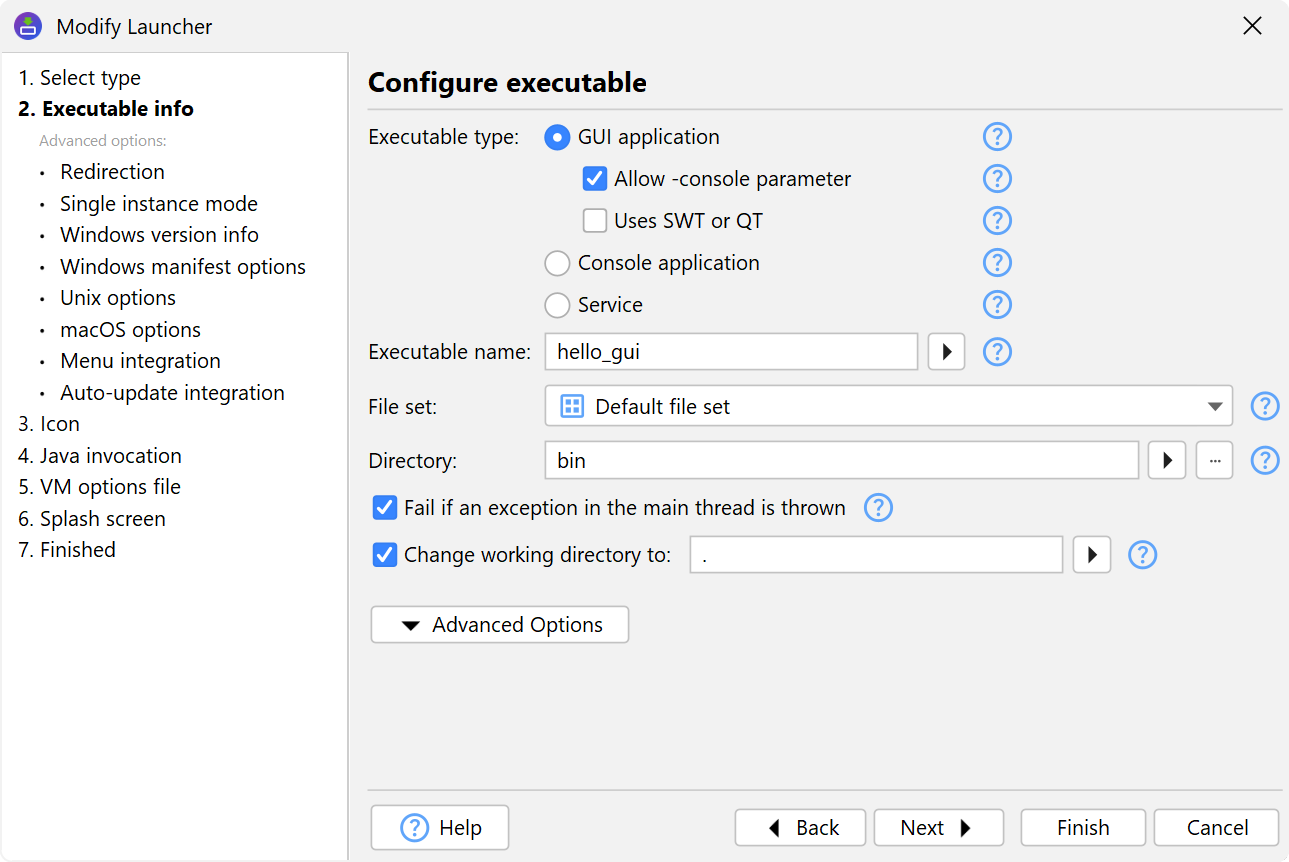
Task: Enable Uses SWT or QT checkbox
Action: [595, 221]
